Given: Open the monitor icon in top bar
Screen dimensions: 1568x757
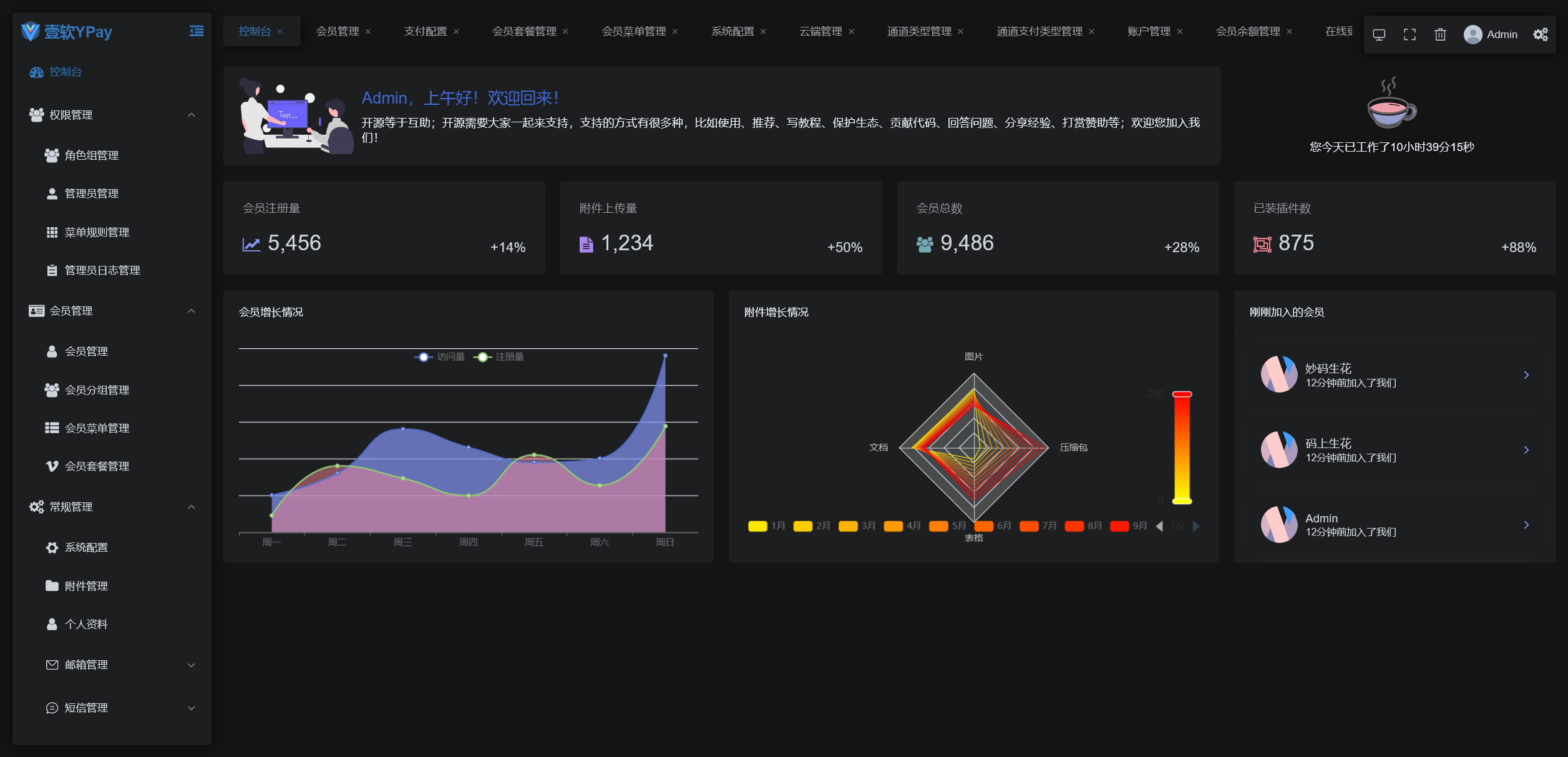Looking at the screenshot, I should tap(1379, 34).
